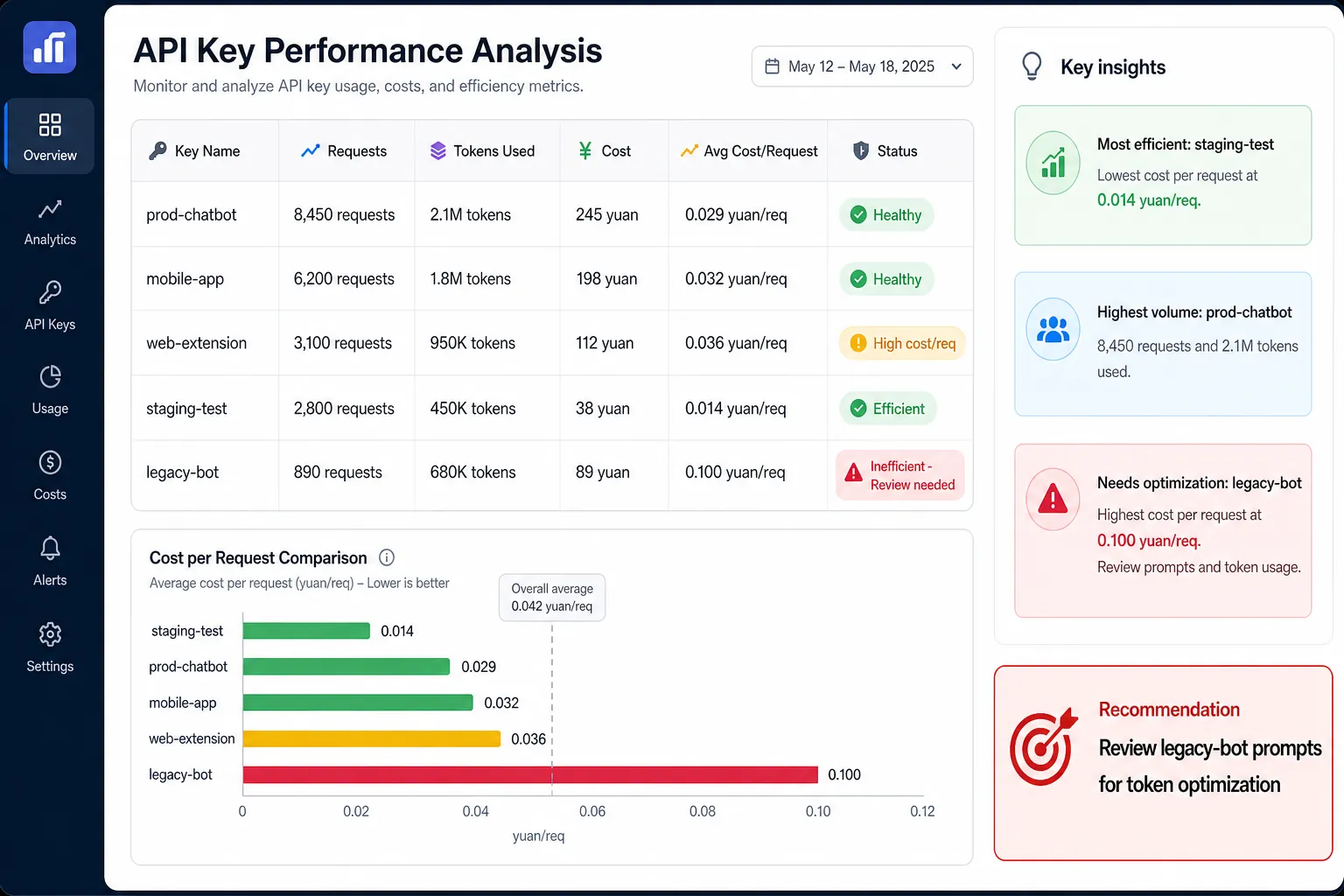This screenshot has height=896, width=1344.
Task: Click the app logo bar-chart icon
Action: (49, 47)
